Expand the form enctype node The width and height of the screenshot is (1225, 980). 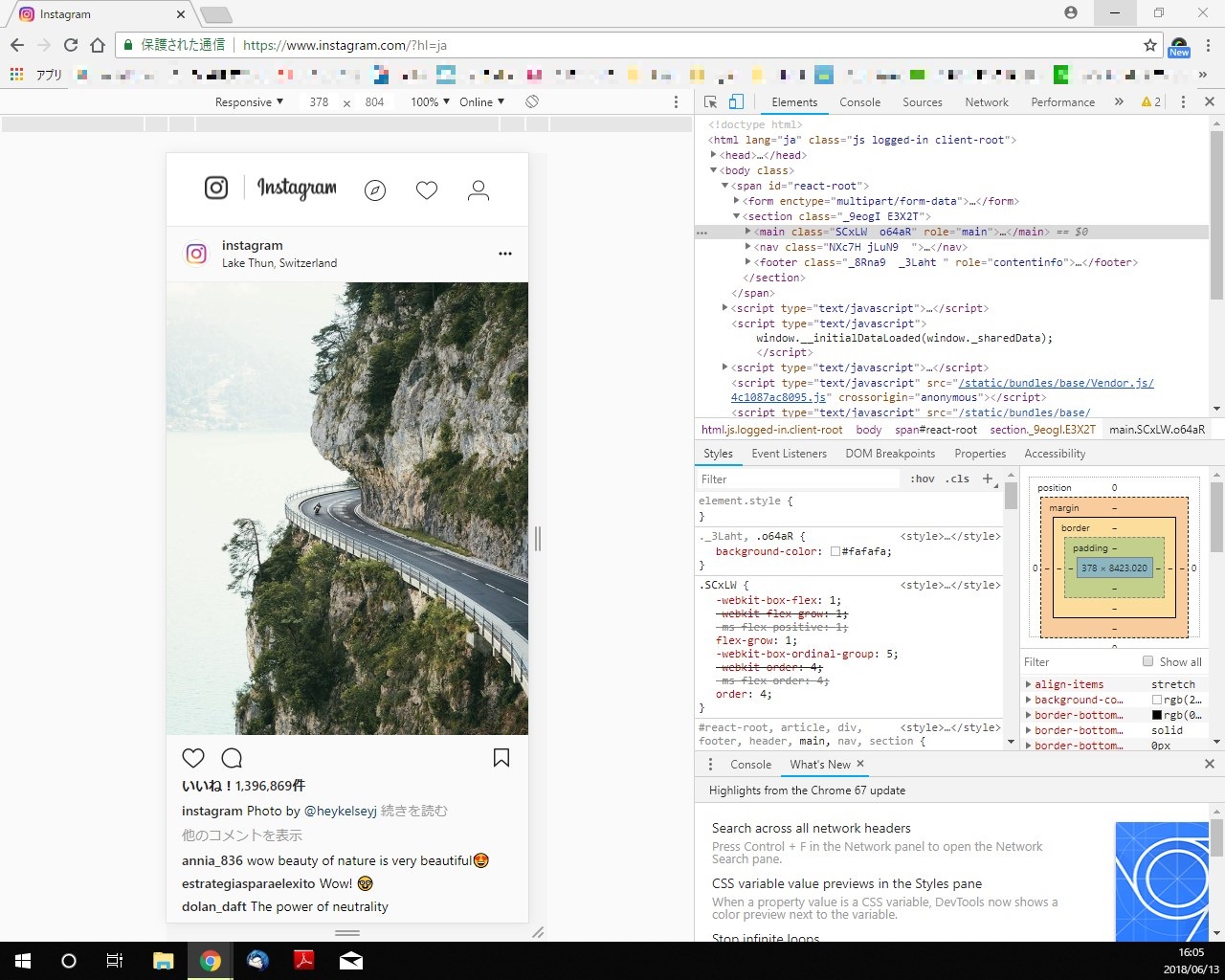(x=737, y=201)
